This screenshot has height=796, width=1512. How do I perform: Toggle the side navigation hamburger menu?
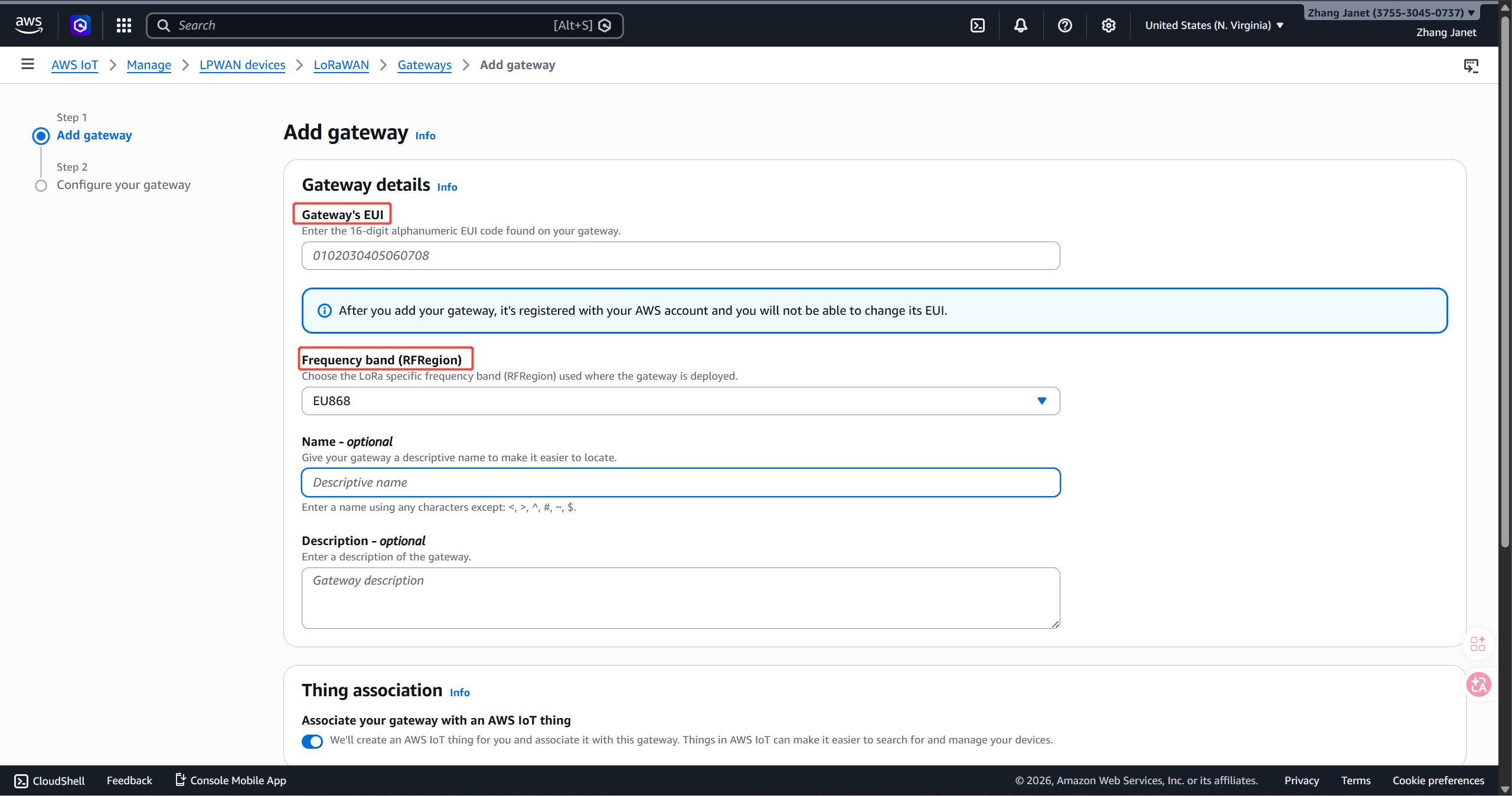[27, 64]
